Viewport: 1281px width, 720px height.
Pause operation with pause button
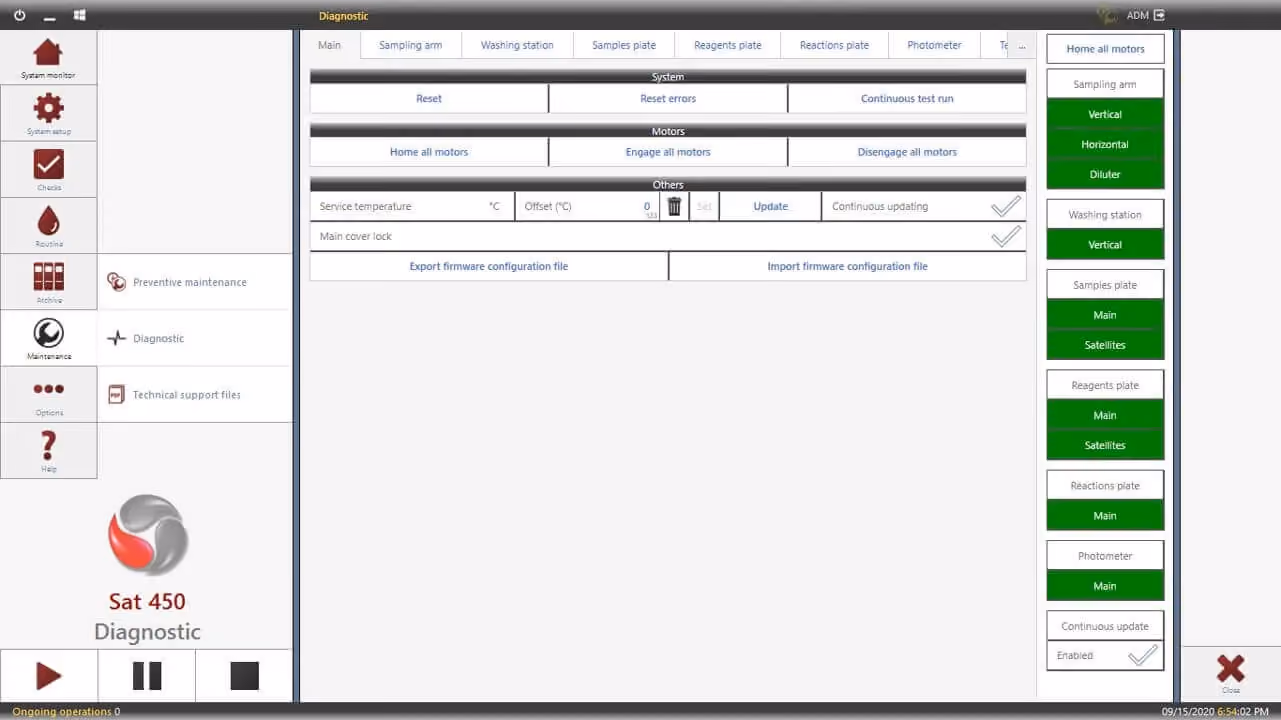tap(147, 676)
